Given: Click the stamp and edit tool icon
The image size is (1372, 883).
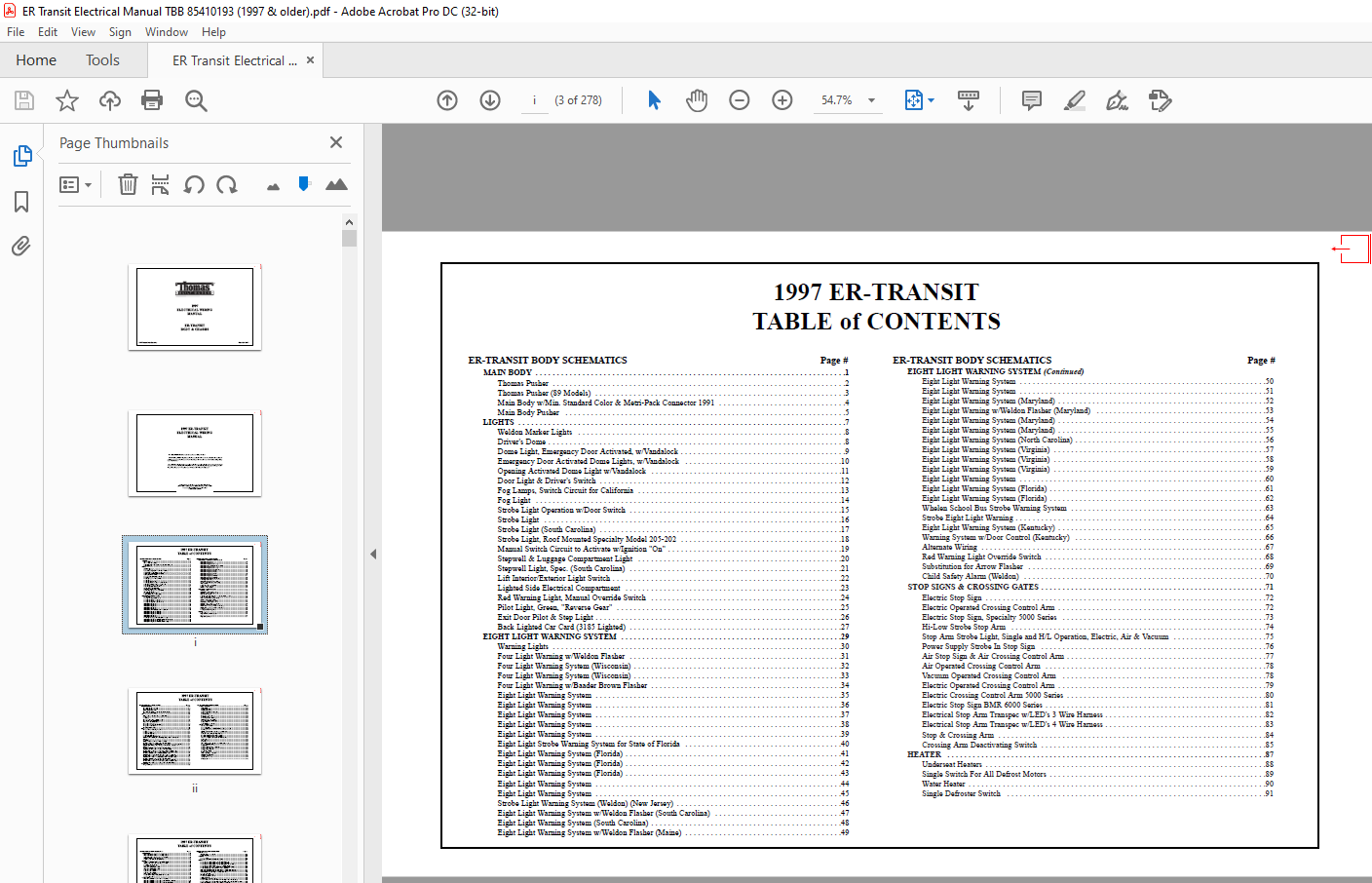Looking at the screenshot, I should pos(1161,100).
